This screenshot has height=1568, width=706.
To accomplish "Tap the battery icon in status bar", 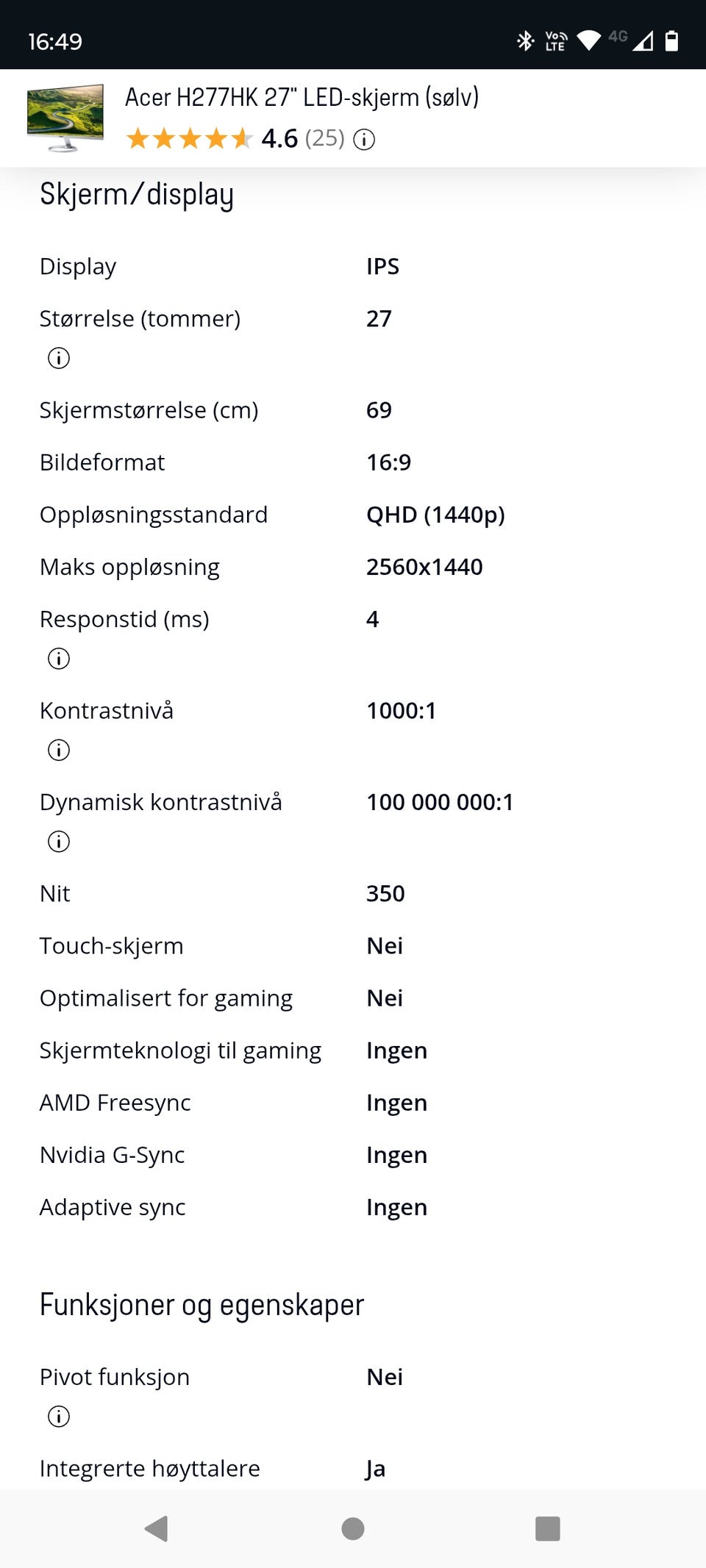I will click(x=671, y=41).
